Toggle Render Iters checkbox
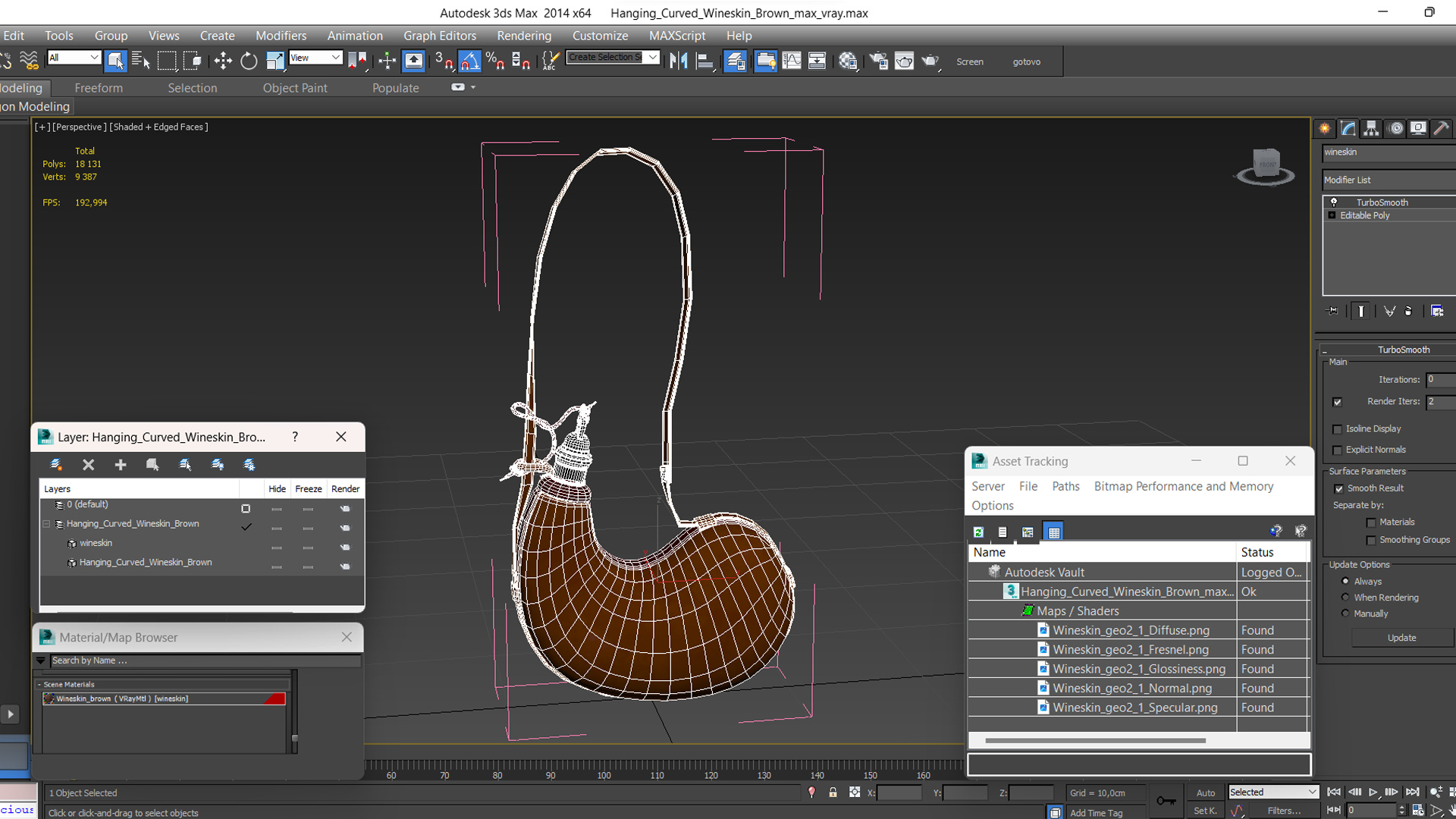Image resolution: width=1456 pixels, height=819 pixels. [1338, 402]
